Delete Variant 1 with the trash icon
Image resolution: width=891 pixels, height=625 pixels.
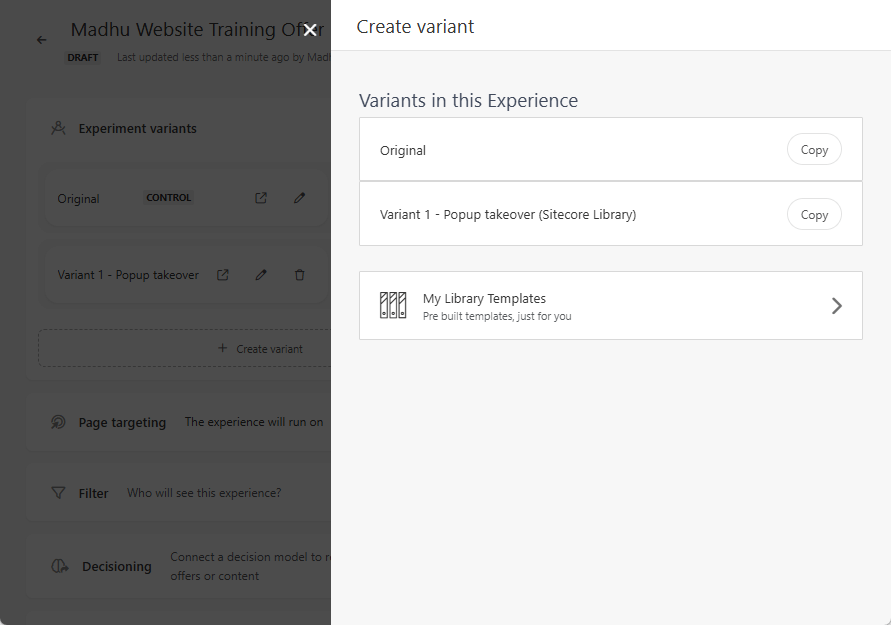(x=299, y=274)
